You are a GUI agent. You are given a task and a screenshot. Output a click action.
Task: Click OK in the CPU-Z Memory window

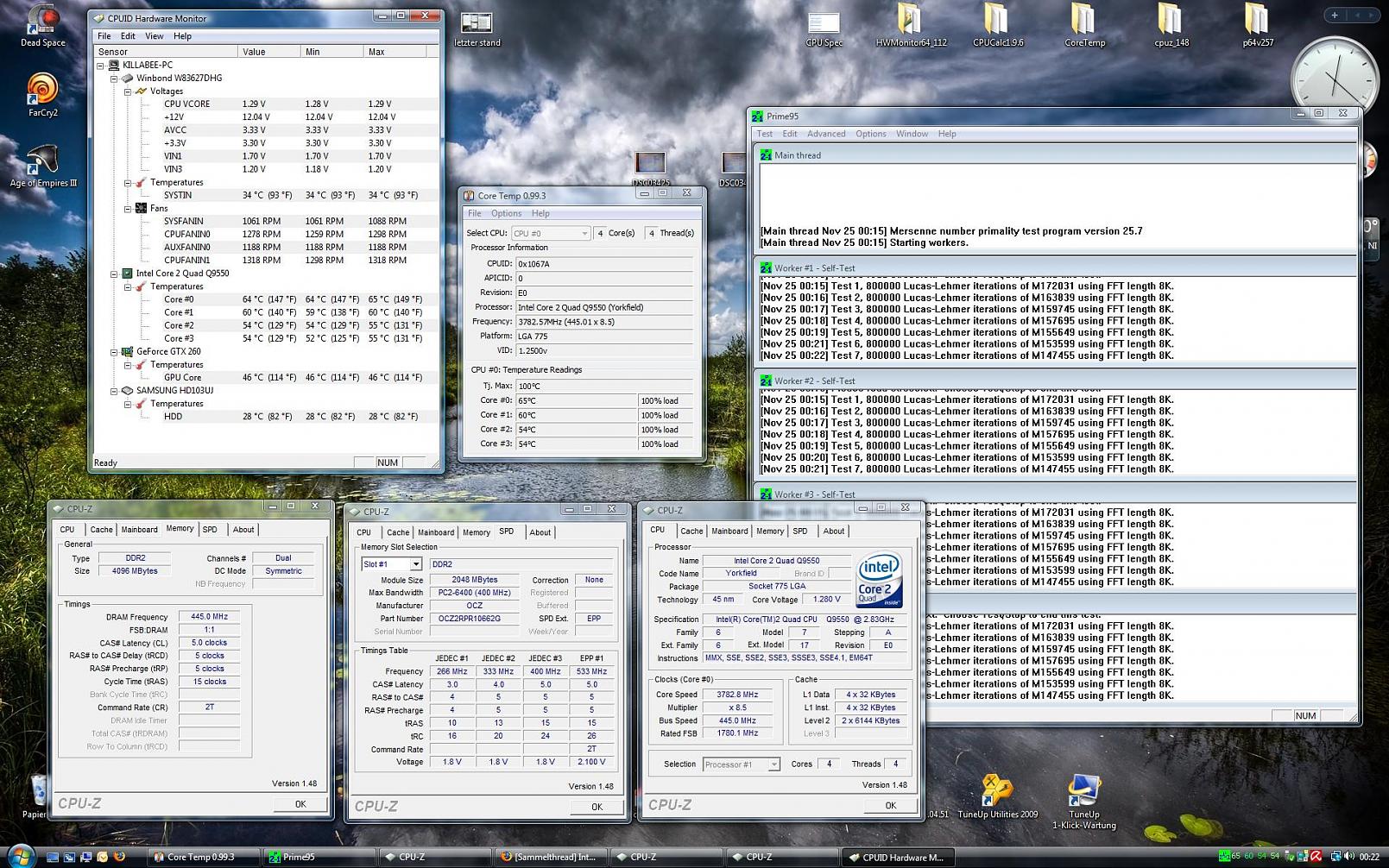[x=300, y=804]
